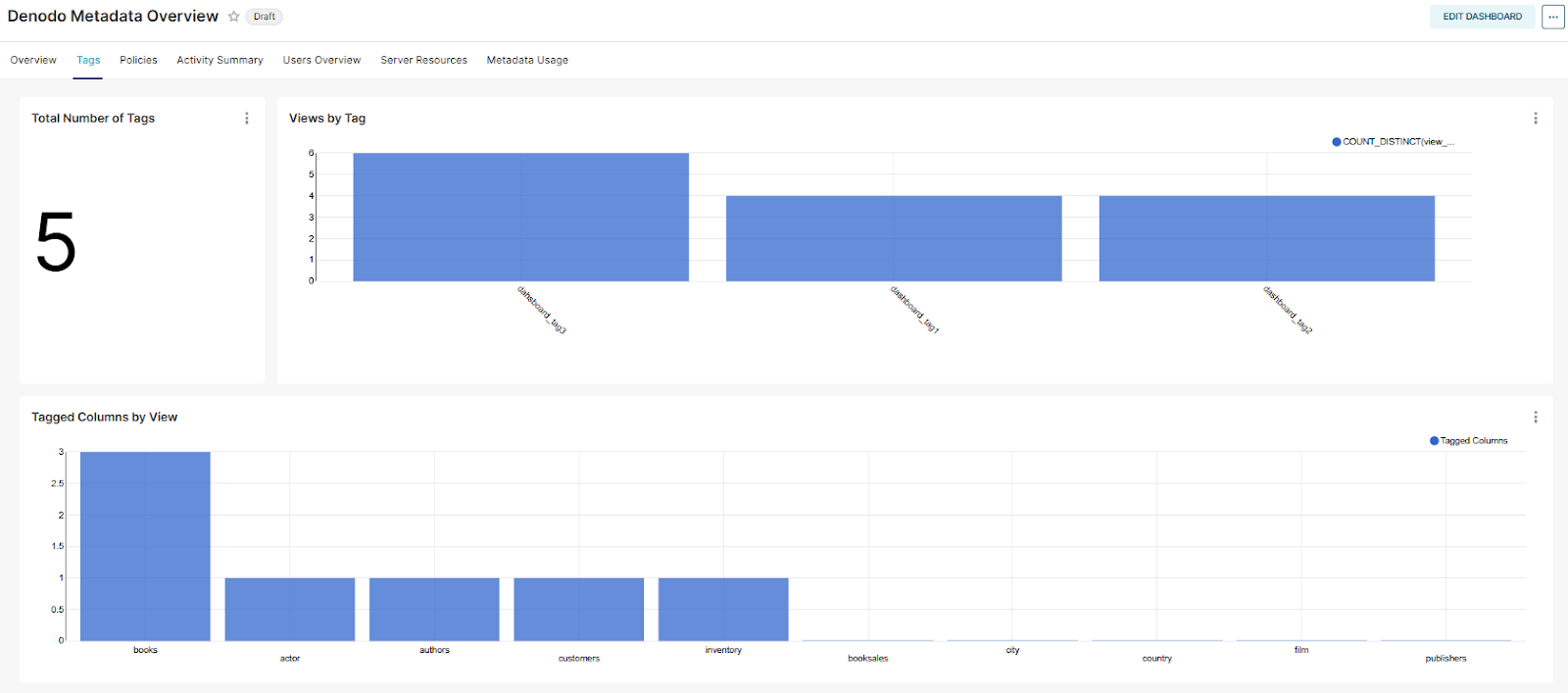Screen dimensions: 1568x693
Task: Click the Denodo Metadata Overview title
Action: tap(113, 17)
